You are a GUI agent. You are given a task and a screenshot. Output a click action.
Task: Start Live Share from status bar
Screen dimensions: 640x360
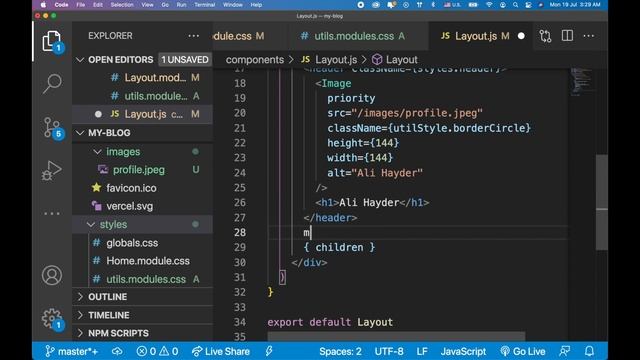(x=221, y=351)
